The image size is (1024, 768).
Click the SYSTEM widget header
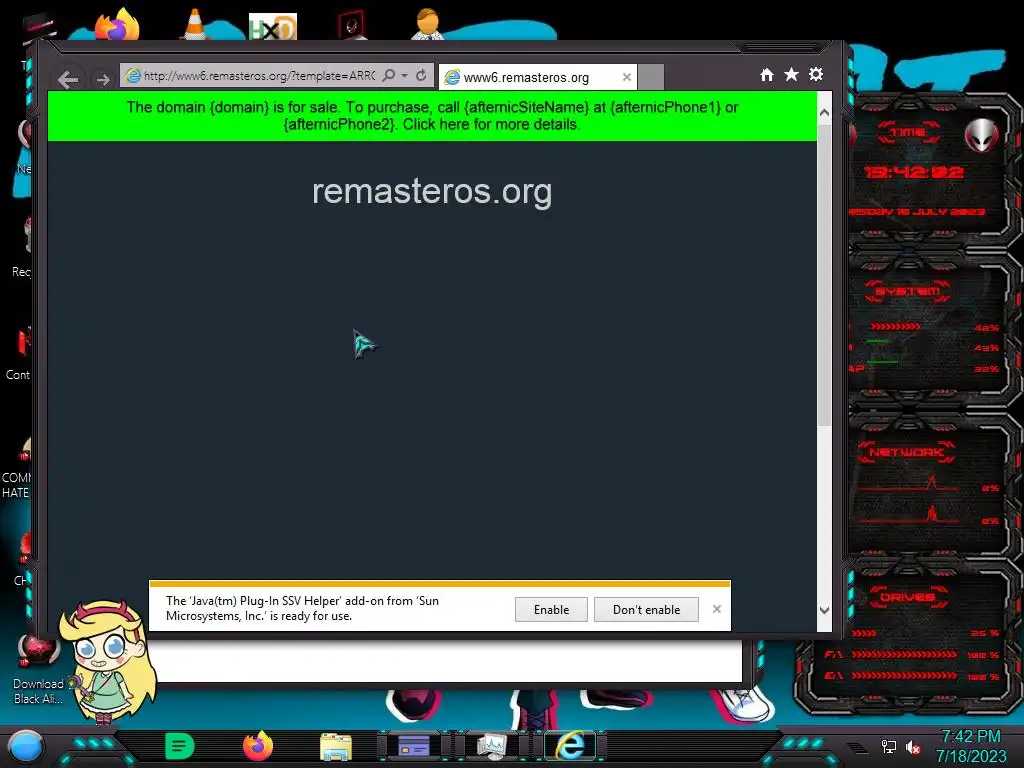click(x=908, y=291)
